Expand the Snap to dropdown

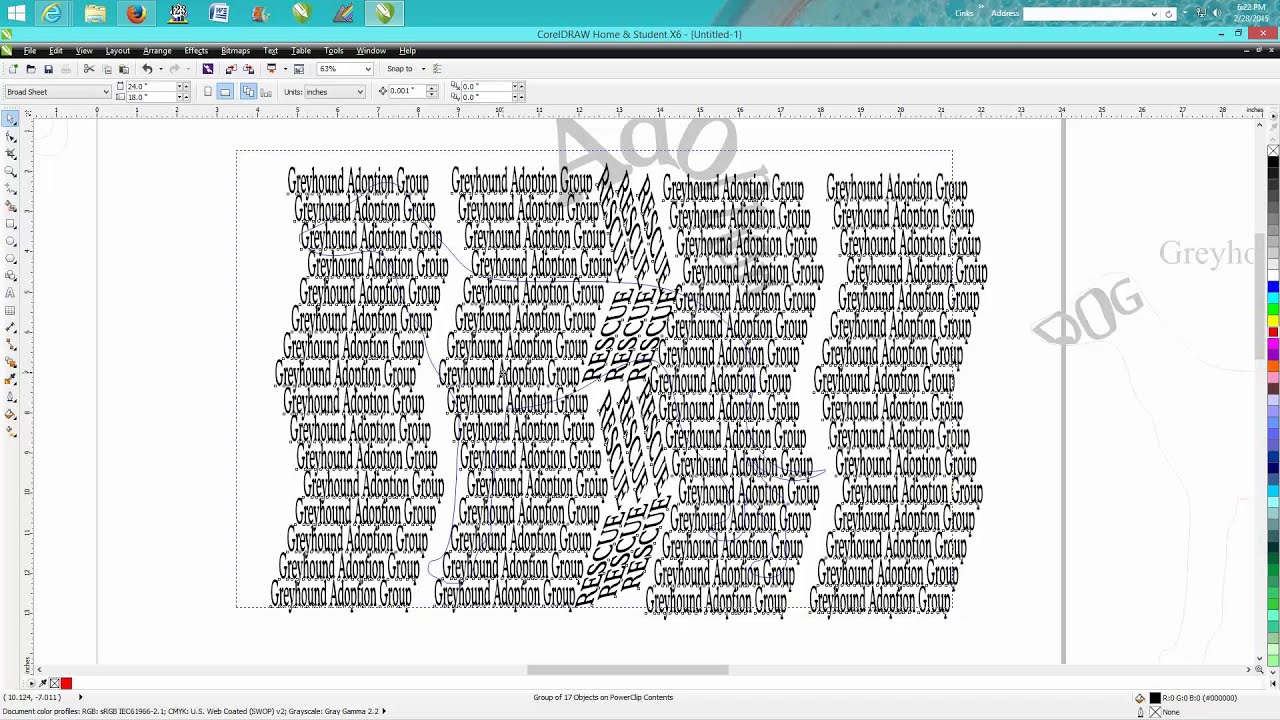point(423,69)
